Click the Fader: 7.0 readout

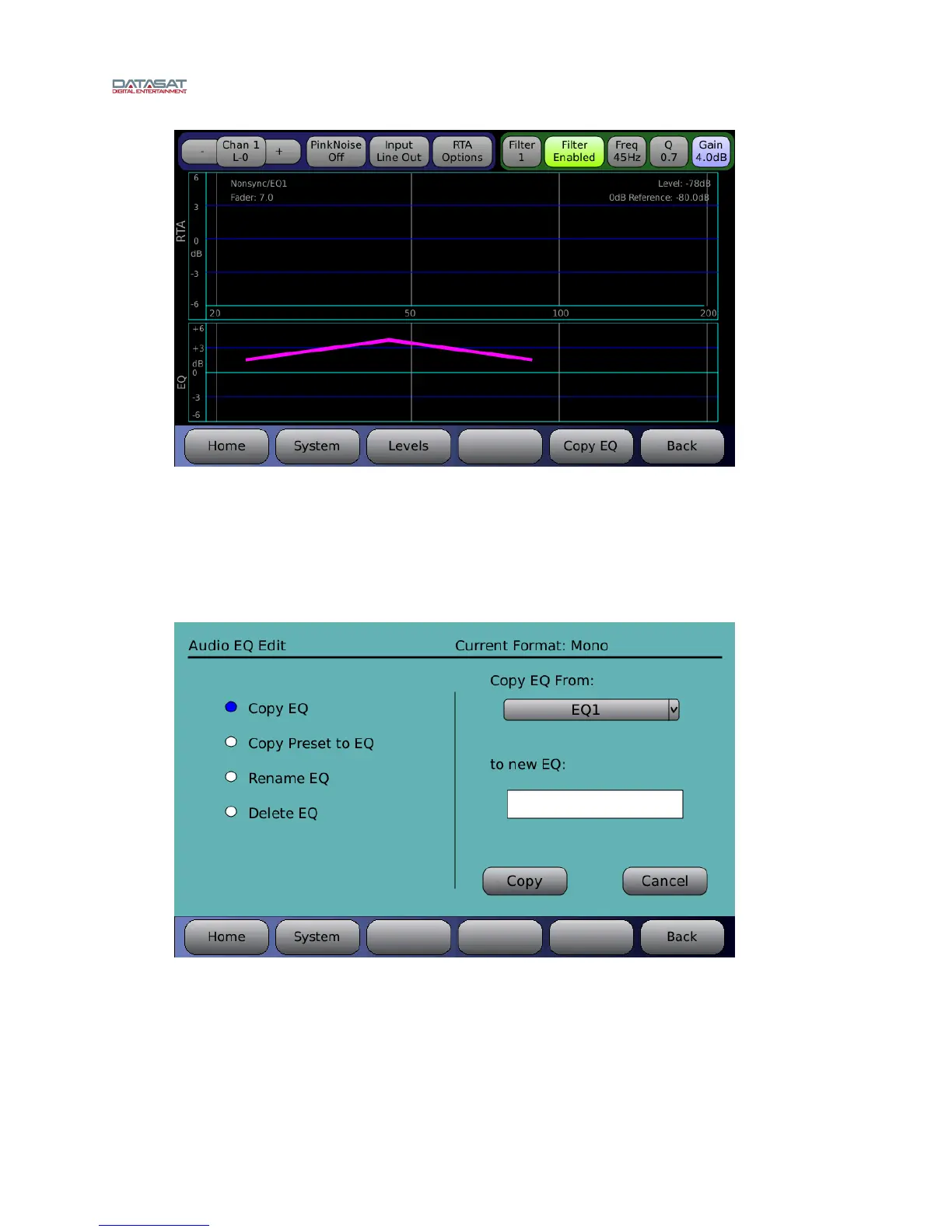click(252, 198)
